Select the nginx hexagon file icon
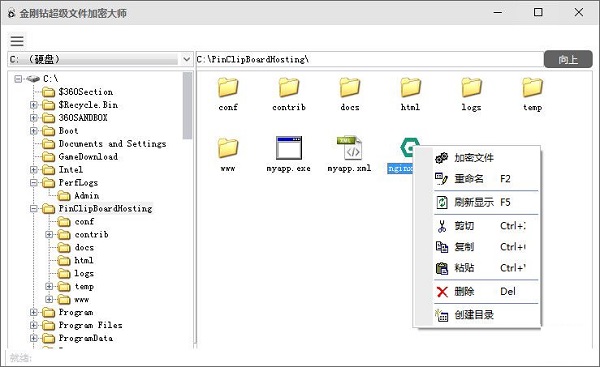Viewport: 600px width, 367px height. (409, 148)
